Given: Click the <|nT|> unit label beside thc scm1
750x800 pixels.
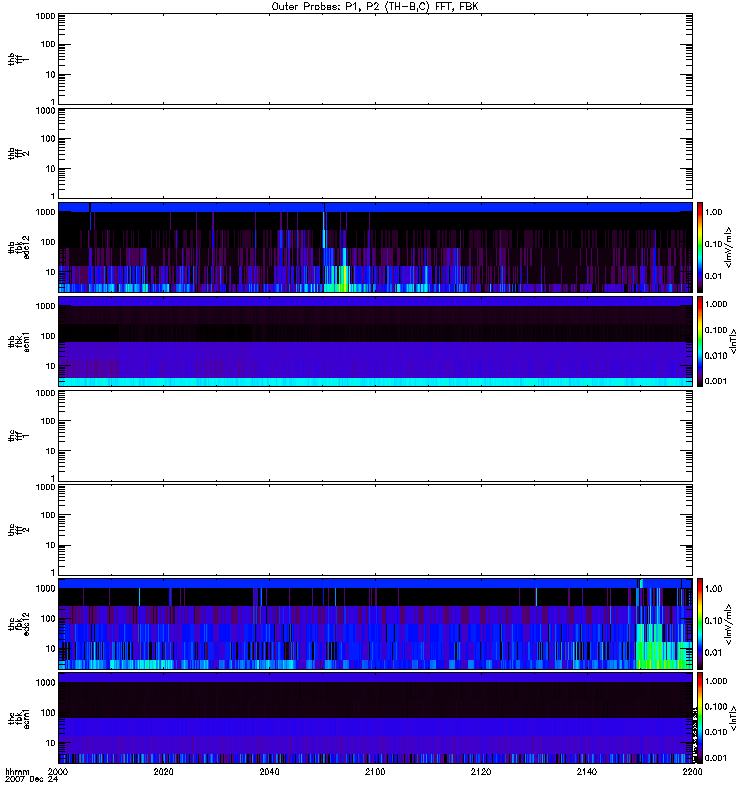Looking at the screenshot, I should (734, 718).
